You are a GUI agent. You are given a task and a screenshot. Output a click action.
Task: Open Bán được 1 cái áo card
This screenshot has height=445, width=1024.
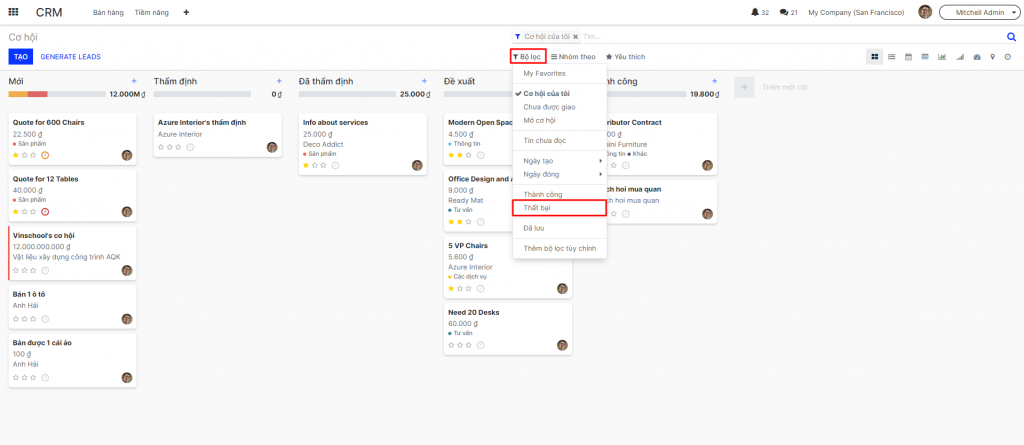pyautogui.click(x=72, y=361)
